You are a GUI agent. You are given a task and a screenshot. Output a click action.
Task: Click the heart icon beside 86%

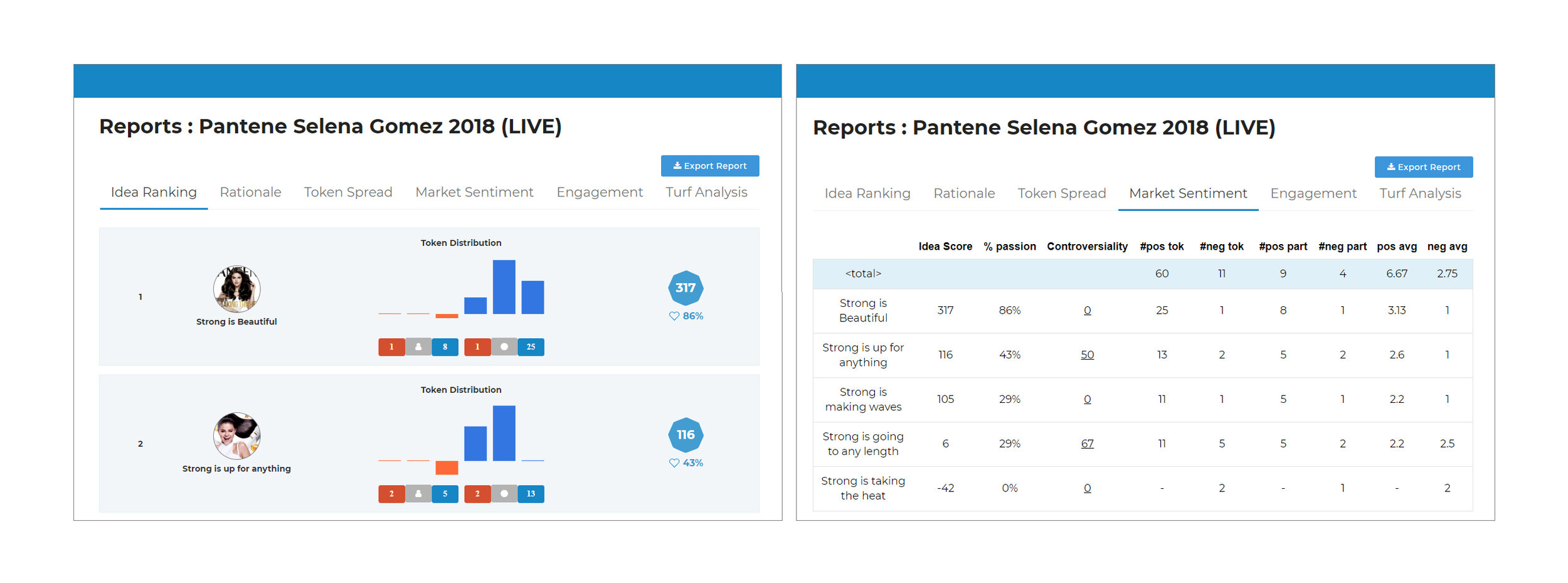pos(674,316)
